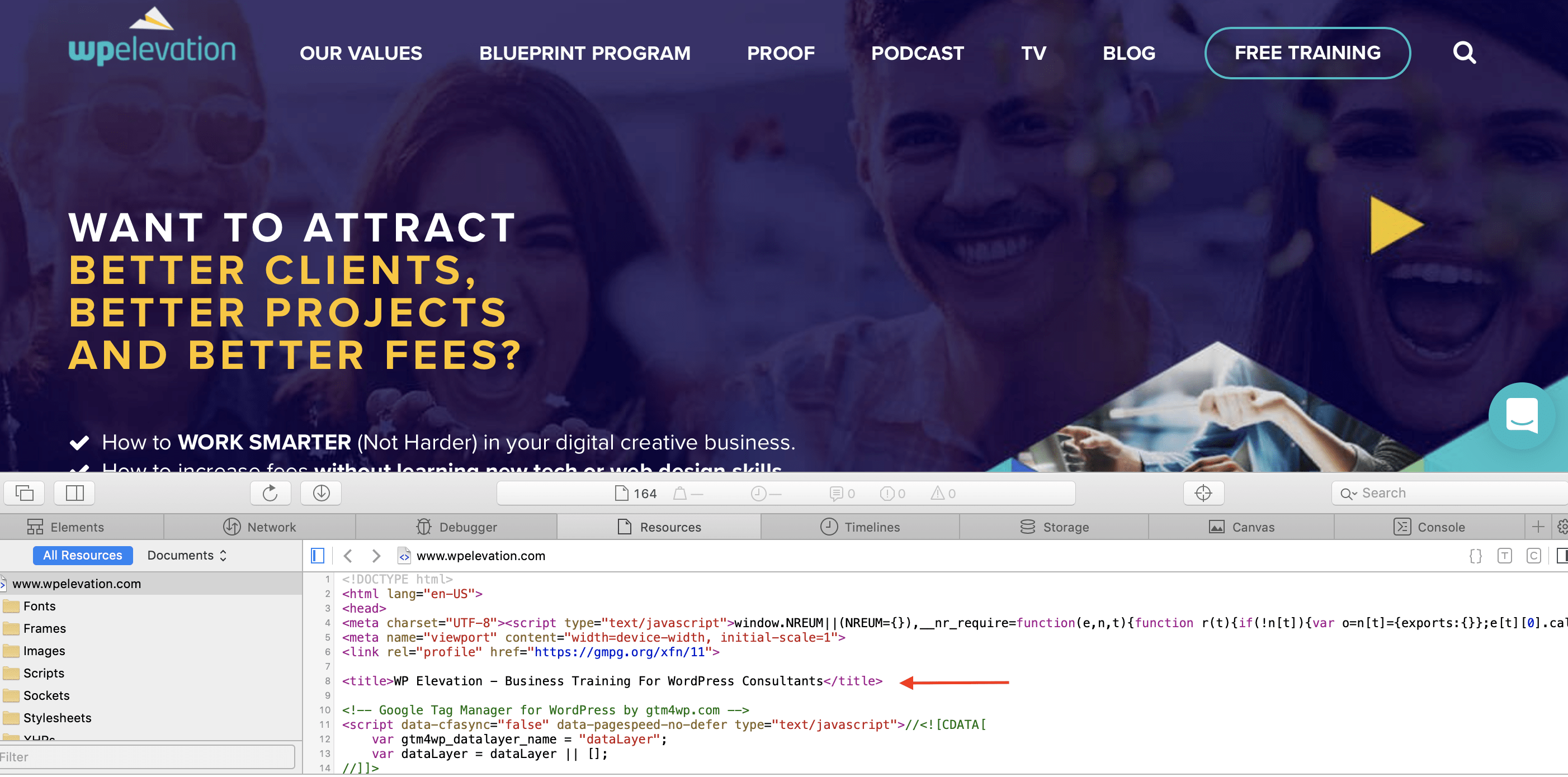This screenshot has height=777, width=1568.
Task: Switch to the Console tab
Action: tap(1429, 527)
